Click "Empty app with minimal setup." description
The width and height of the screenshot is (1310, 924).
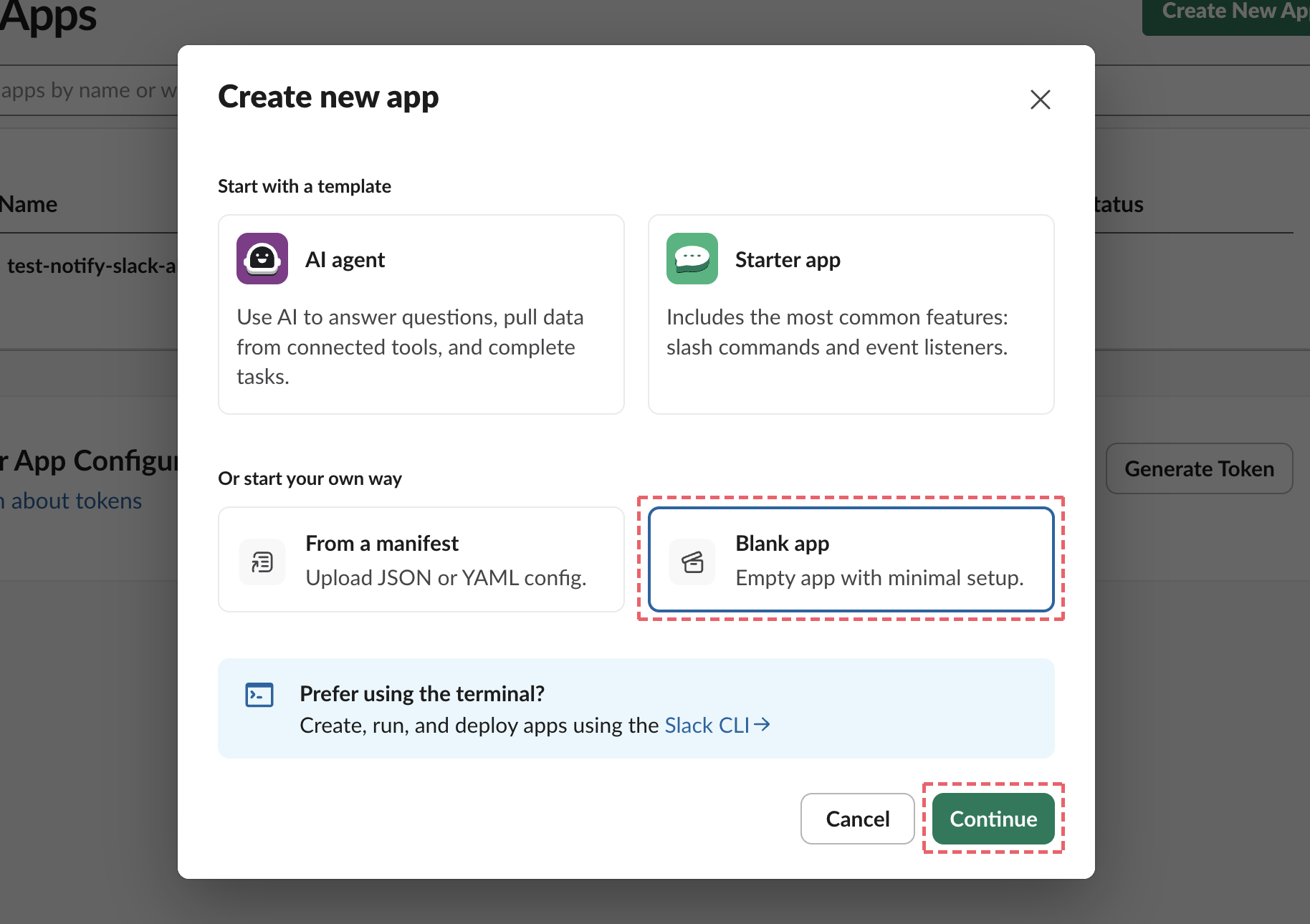pyautogui.click(x=880, y=577)
